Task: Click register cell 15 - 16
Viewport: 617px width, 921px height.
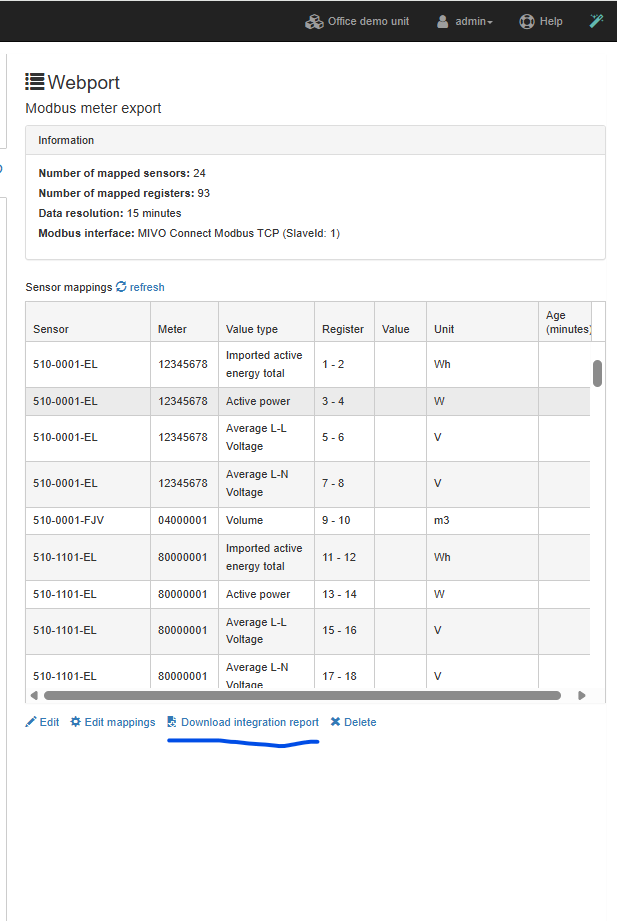Action: tap(344, 630)
